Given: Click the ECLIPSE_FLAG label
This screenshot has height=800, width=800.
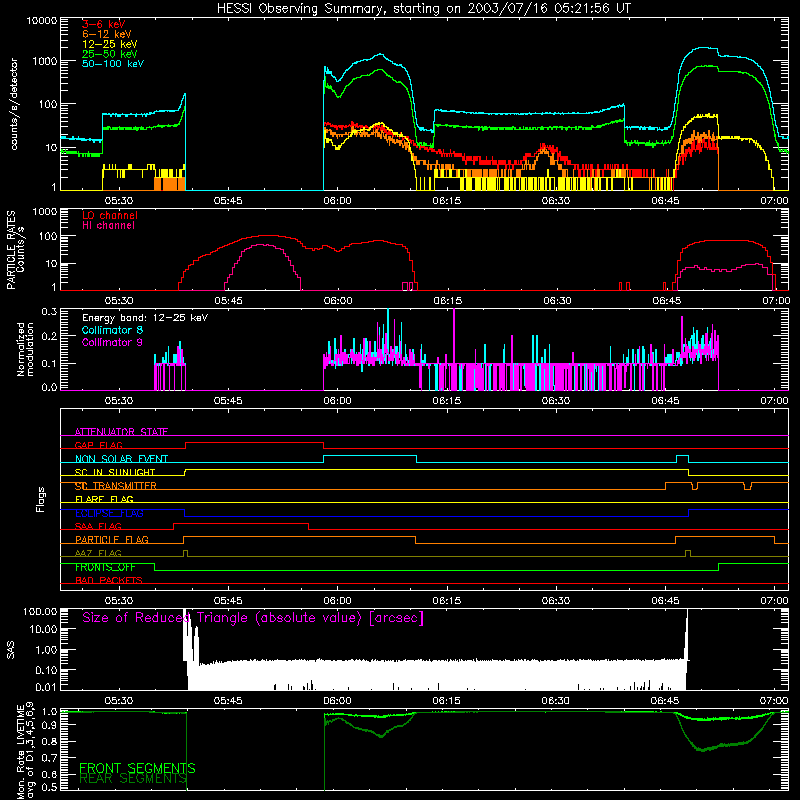Looking at the screenshot, I should pyautogui.click(x=109, y=513).
